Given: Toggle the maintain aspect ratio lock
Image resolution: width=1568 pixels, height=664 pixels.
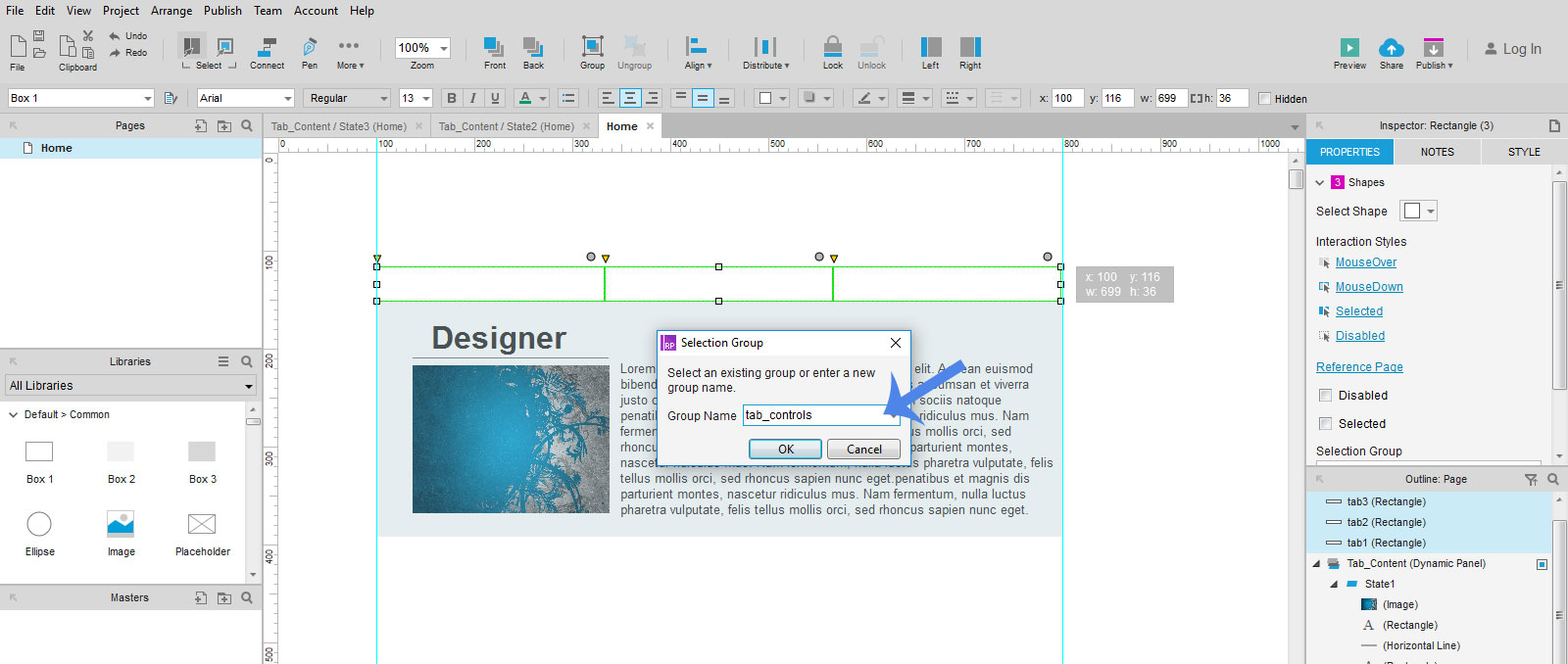Looking at the screenshot, I should click(1196, 98).
